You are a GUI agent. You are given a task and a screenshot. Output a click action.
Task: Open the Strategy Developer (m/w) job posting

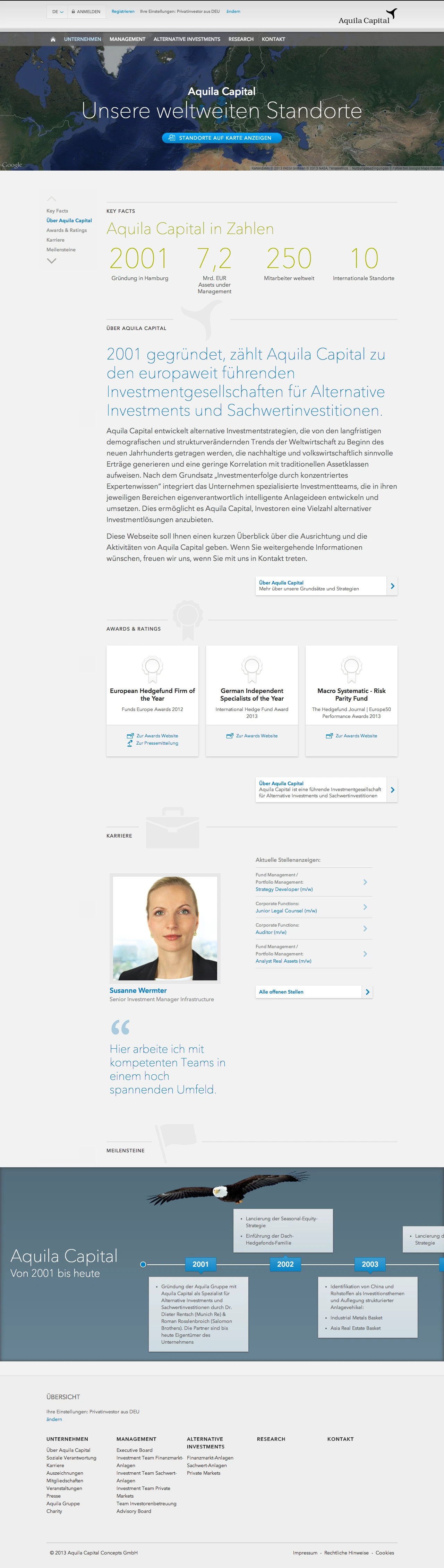point(284,889)
